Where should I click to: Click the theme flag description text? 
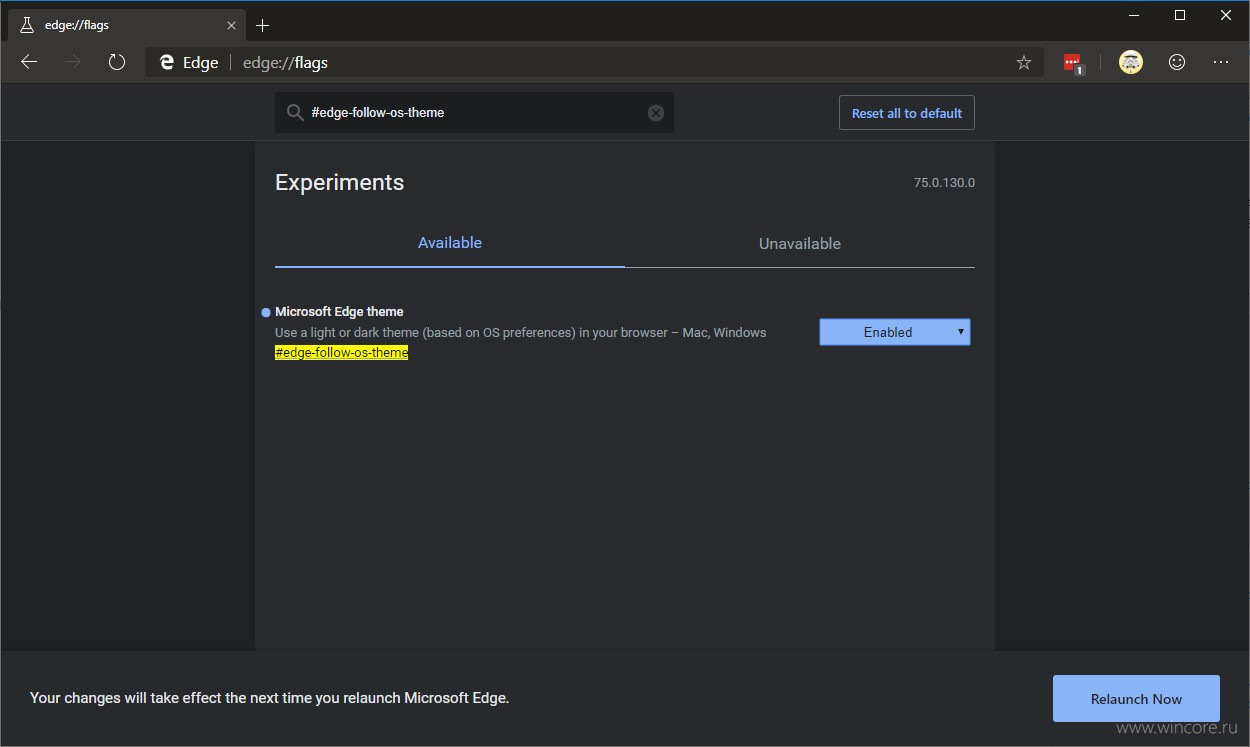(521, 333)
